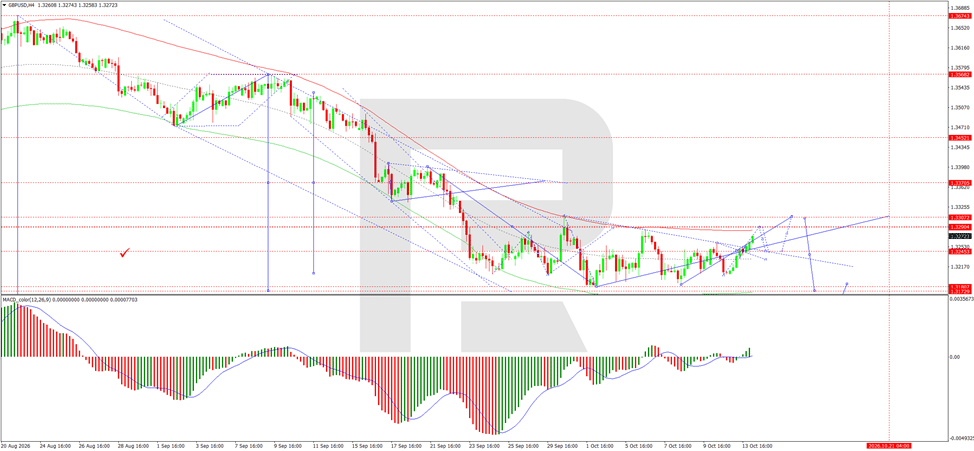974x451 pixels.
Task: Click the red price level label 1.31867
Action: [x=960, y=286]
